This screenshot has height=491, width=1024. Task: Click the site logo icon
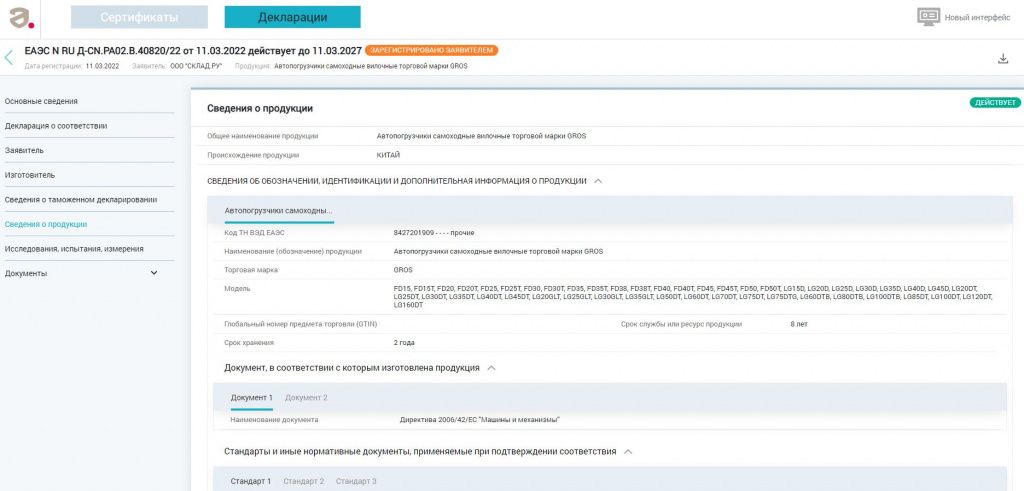(21, 18)
